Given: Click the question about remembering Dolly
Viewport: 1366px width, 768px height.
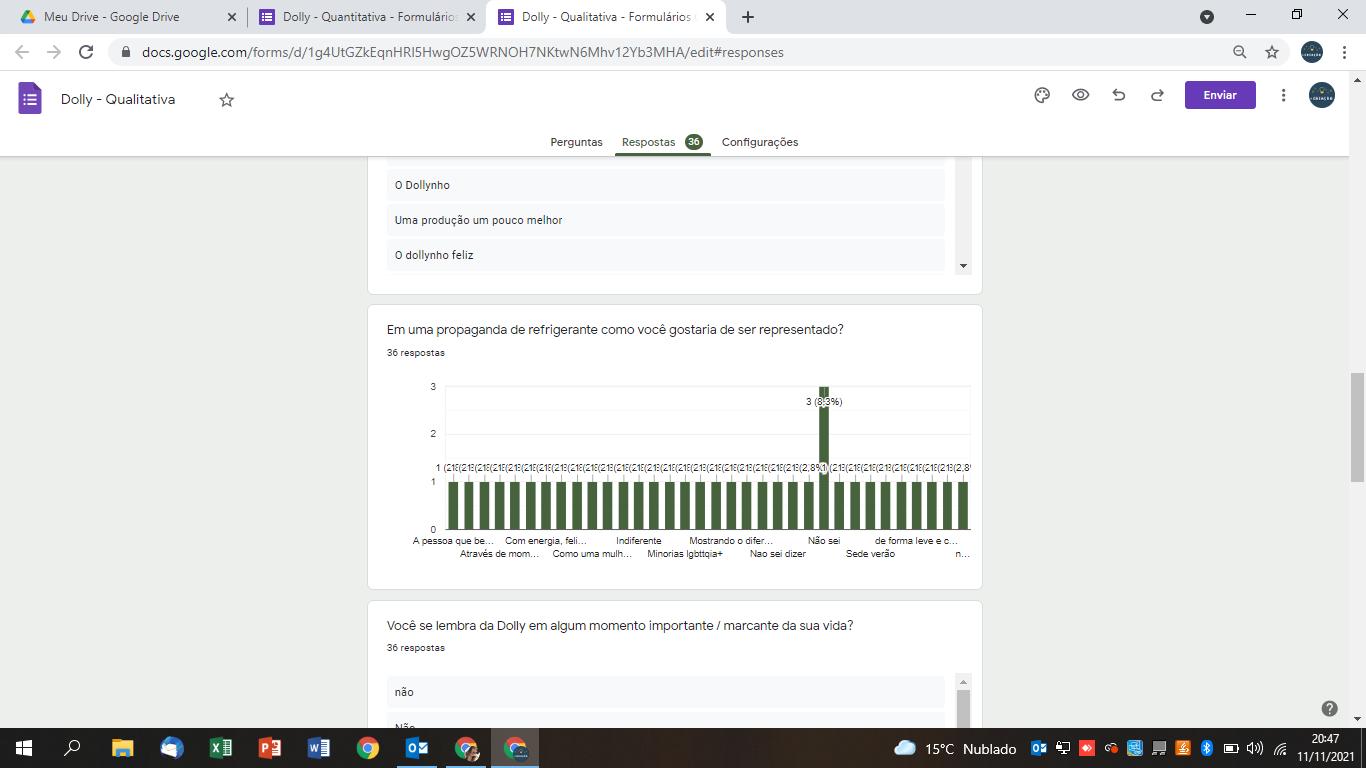Looking at the screenshot, I should click(620, 626).
